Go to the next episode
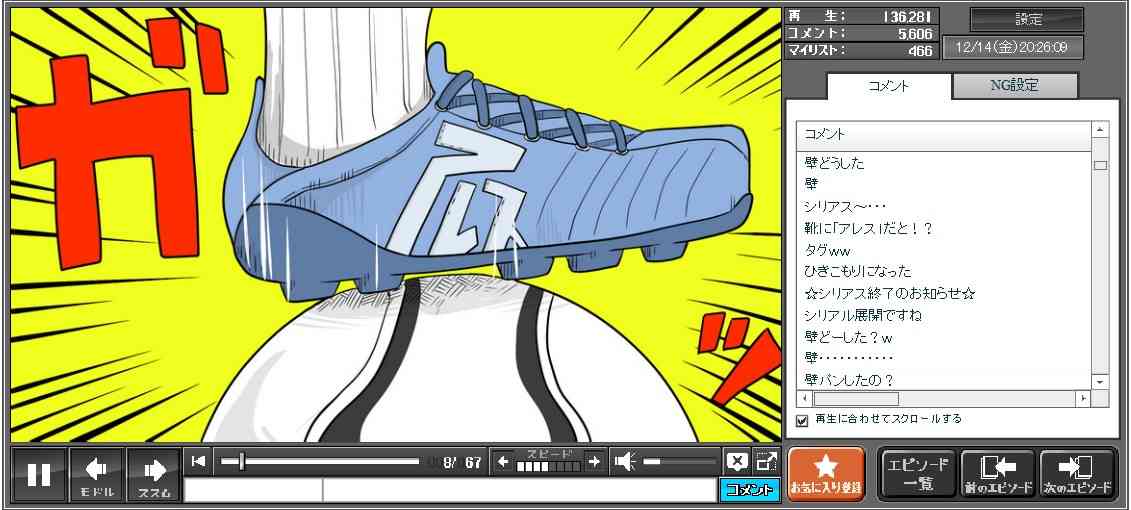The width and height of the screenshot is (1131, 510). pyautogui.click(x=1077, y=474)
